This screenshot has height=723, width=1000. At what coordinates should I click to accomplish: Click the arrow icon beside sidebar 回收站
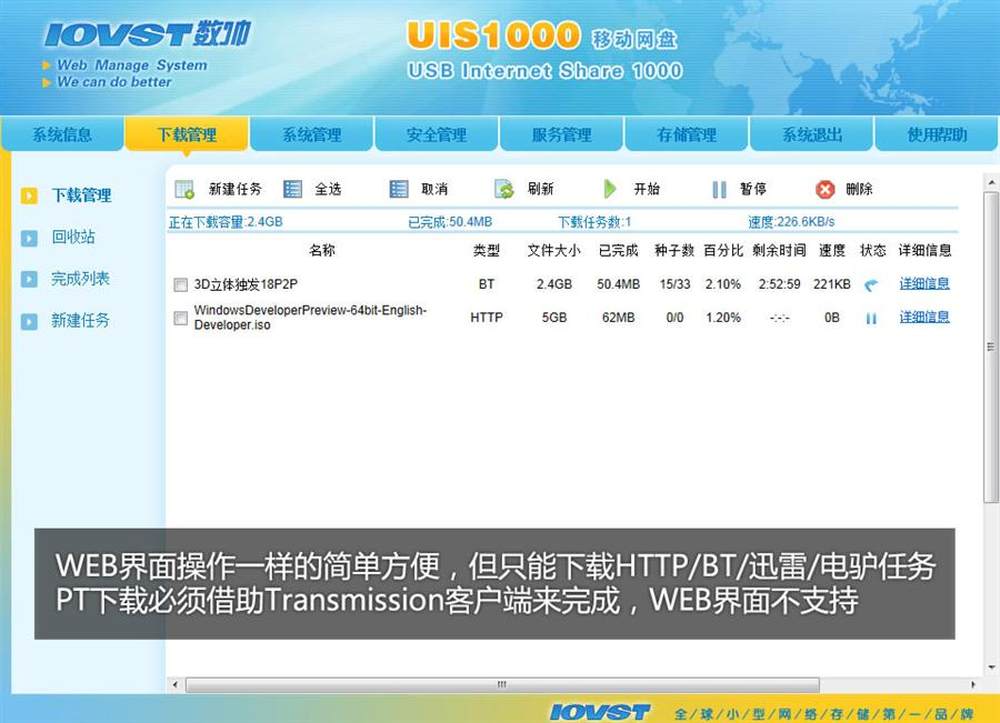point(29,238)
